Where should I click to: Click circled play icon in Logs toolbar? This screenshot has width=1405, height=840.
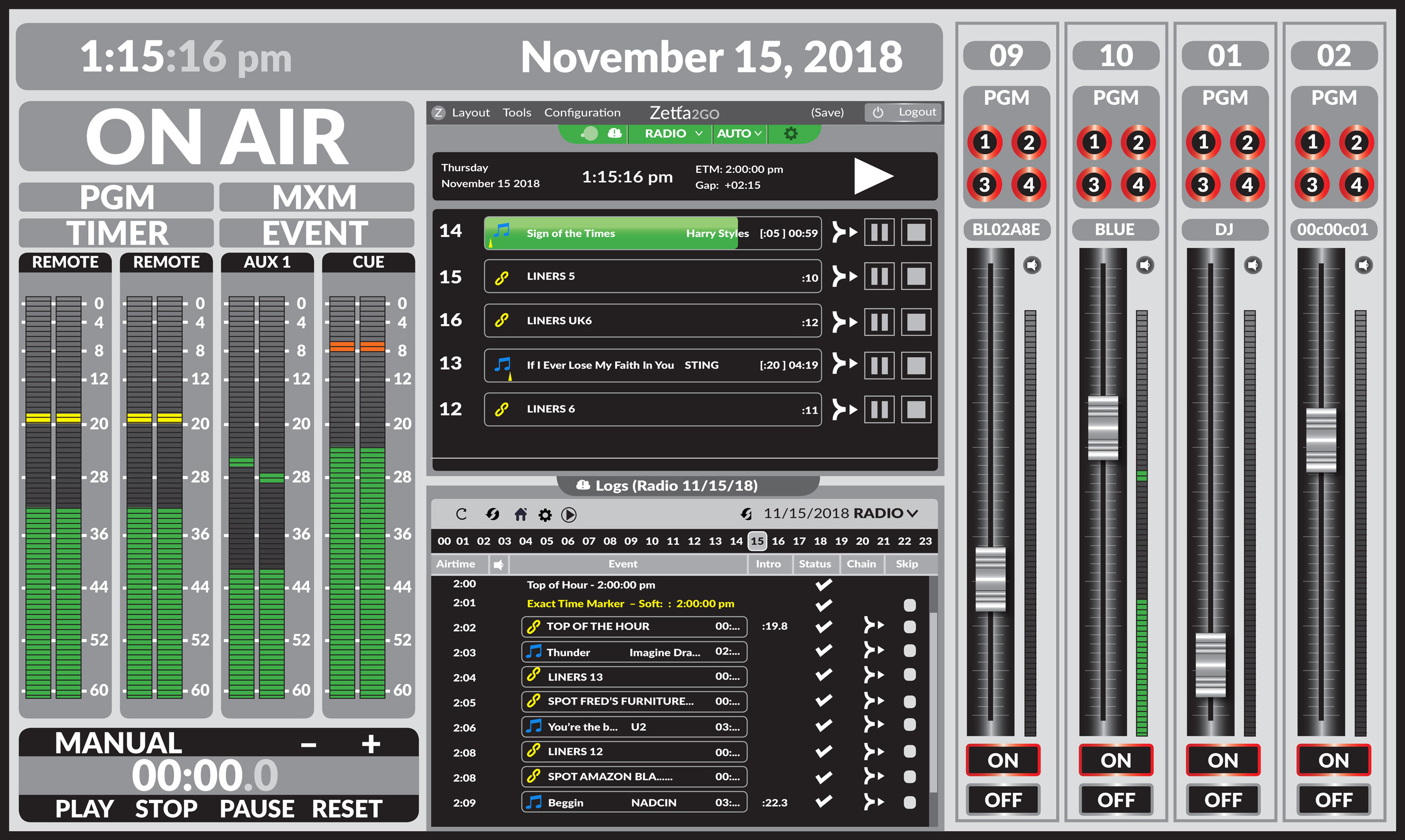pyautogui.click(x=569, y=515)
